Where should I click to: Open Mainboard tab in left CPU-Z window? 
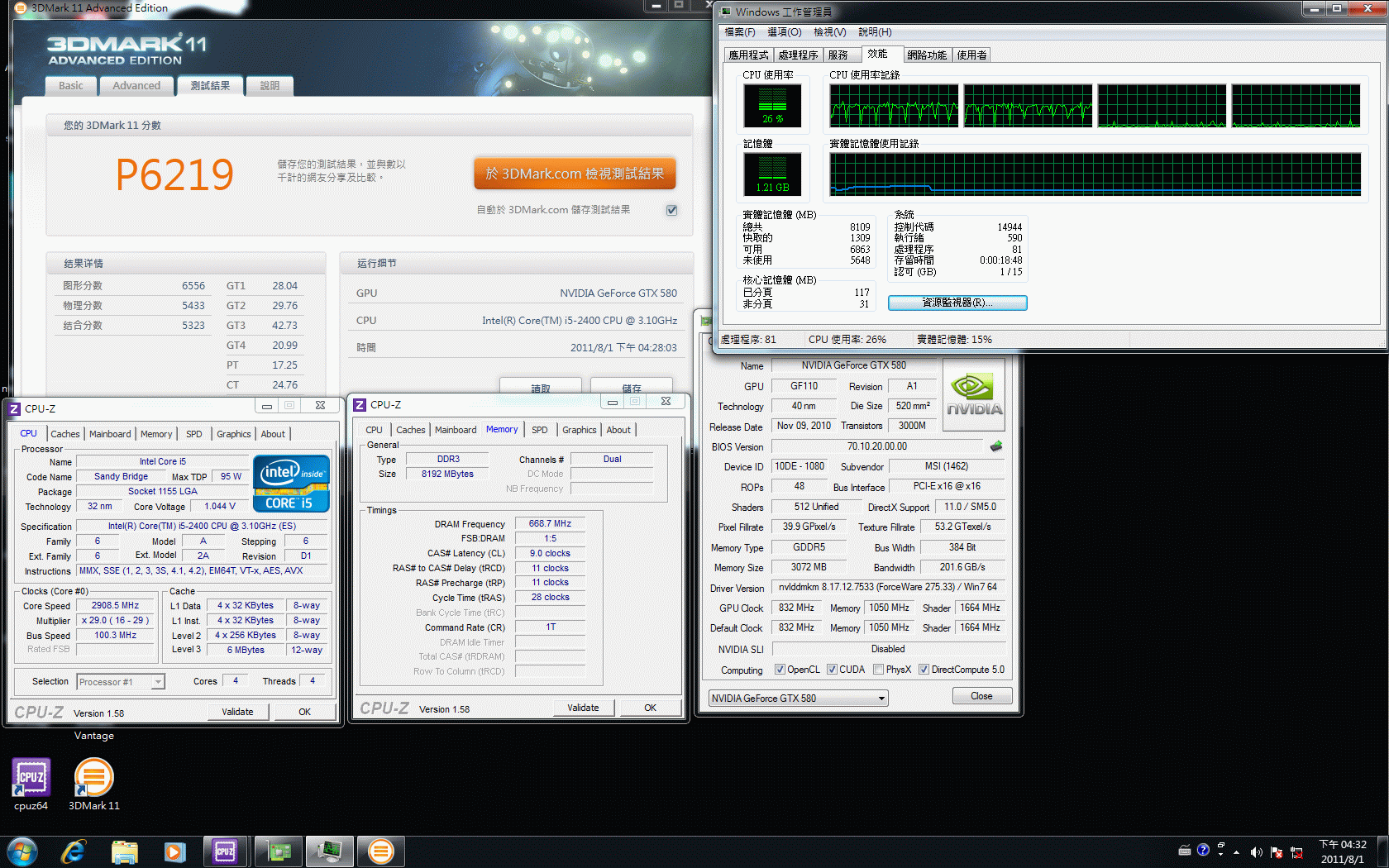coord(110,434)
